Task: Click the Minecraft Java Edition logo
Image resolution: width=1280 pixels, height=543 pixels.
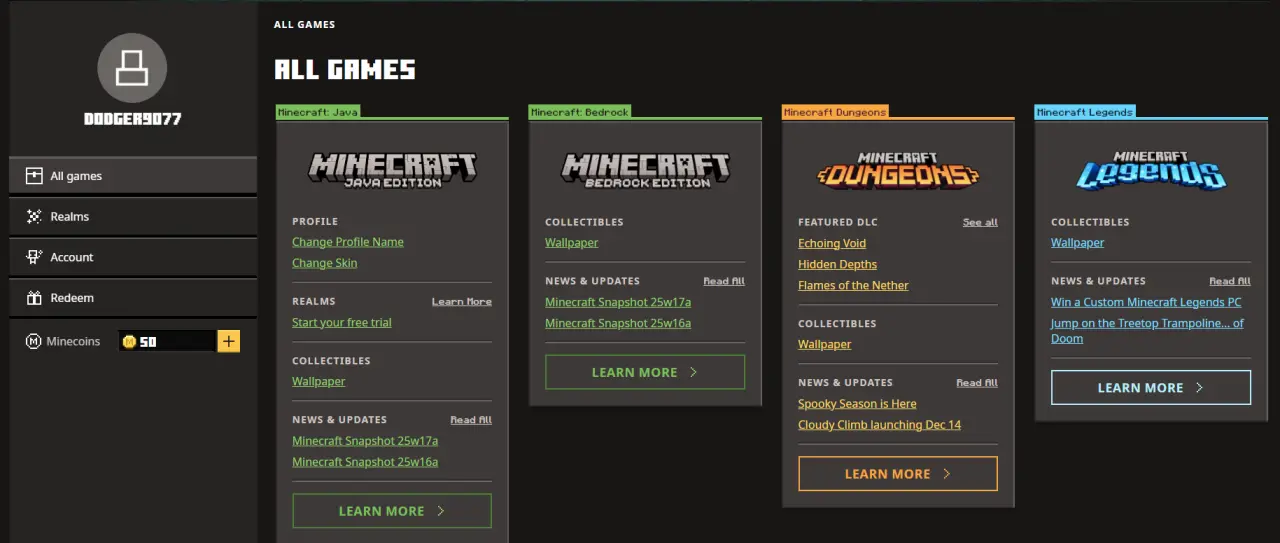Action: (392, 168)
